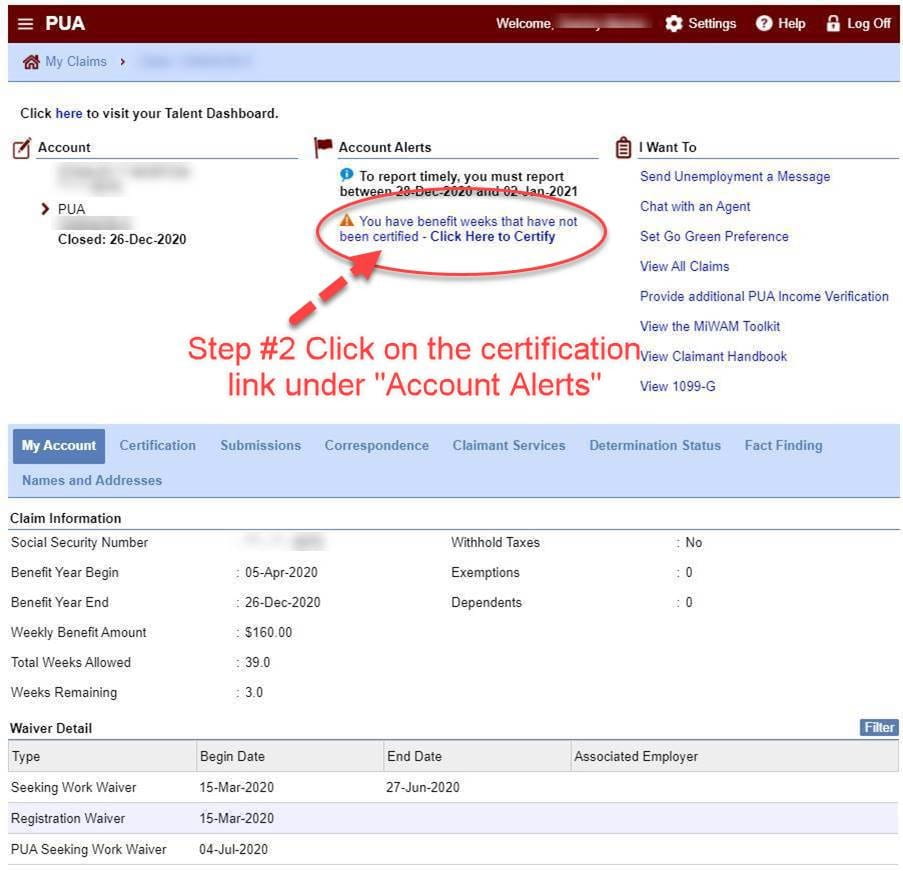Open the Correspondence tab
The height and width of the screenshot is (871, 903).
click(377, 446)
